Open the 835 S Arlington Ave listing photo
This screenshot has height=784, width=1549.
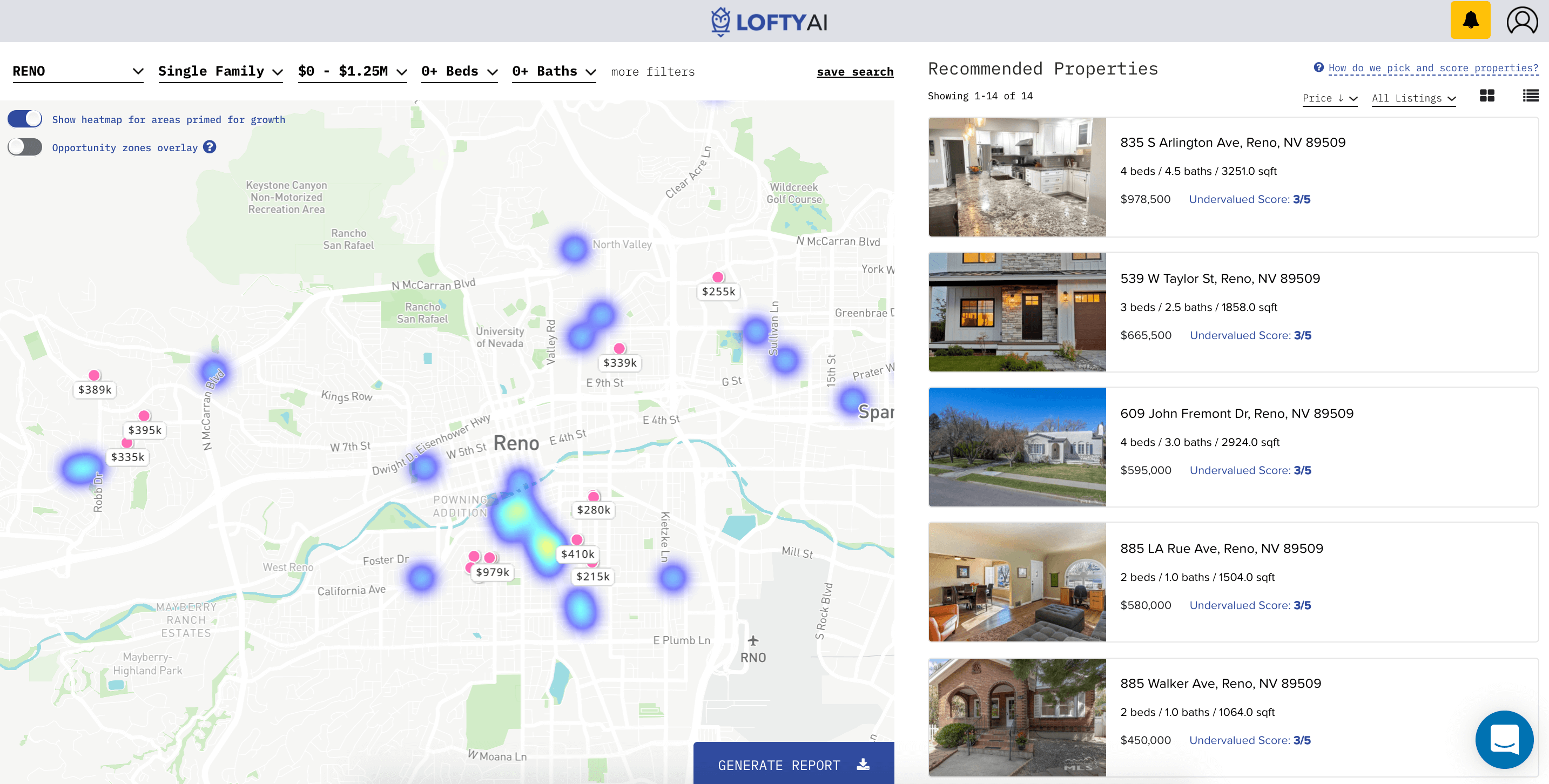(x=1017, y=177)
